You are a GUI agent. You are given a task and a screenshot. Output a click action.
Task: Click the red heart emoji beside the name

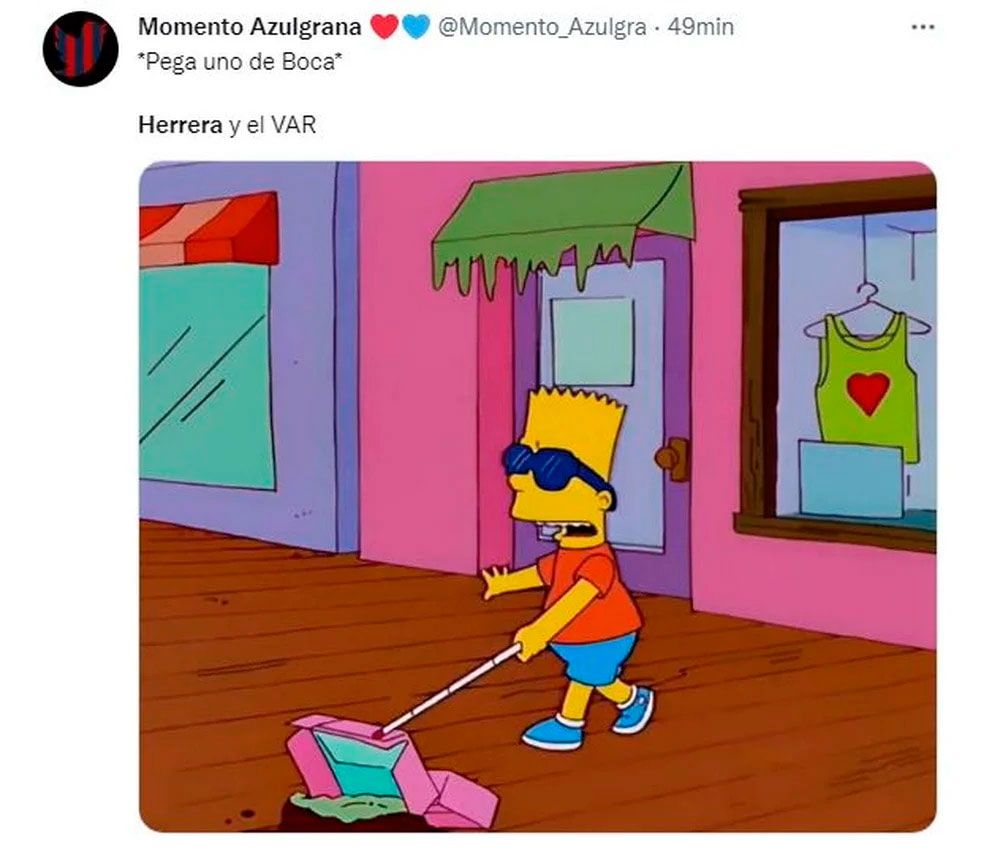point(383,27)
